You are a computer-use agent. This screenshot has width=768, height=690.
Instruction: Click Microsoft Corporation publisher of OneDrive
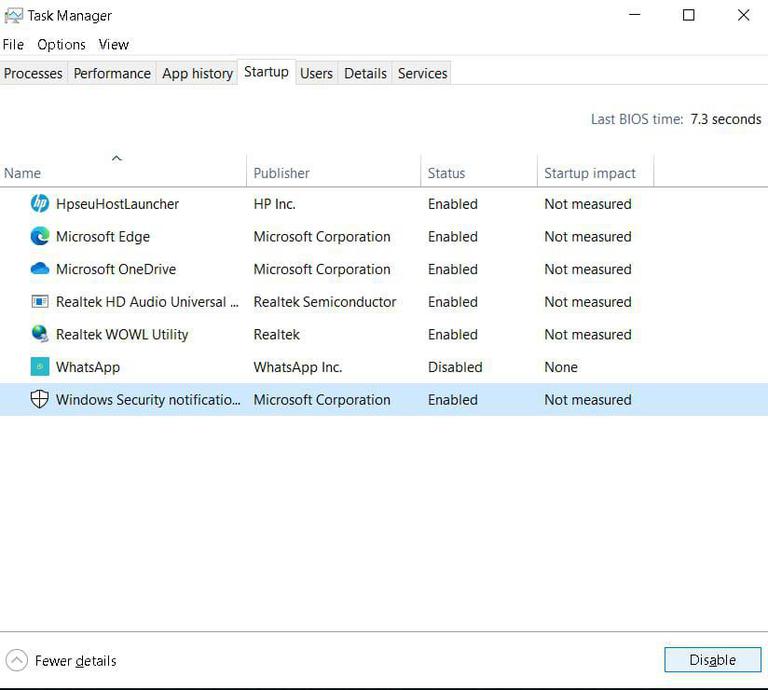pos(322,269)
